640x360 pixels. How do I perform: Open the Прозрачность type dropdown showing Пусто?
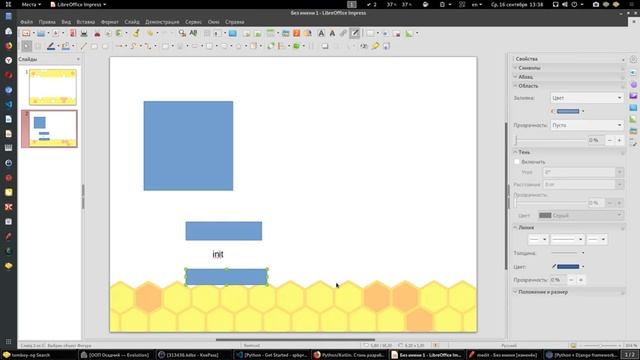(587, 125)
